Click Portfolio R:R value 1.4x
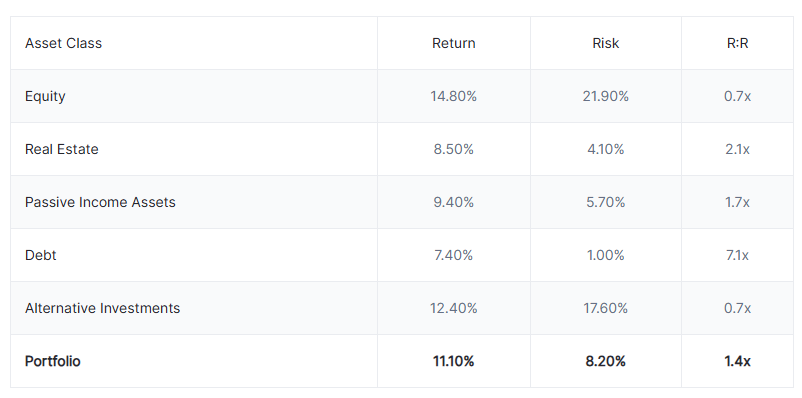The width and height of the screenshot is (802, 398). click(738, 361)
